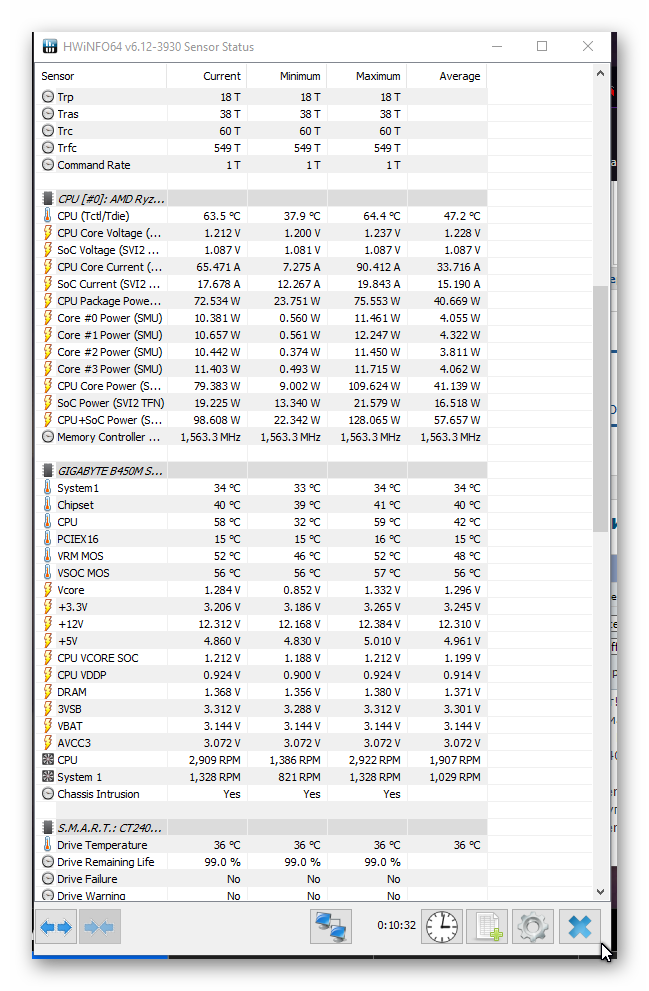Select the Core #3 Power (SMU) row

pyautogui.click(x=262, y=369)
